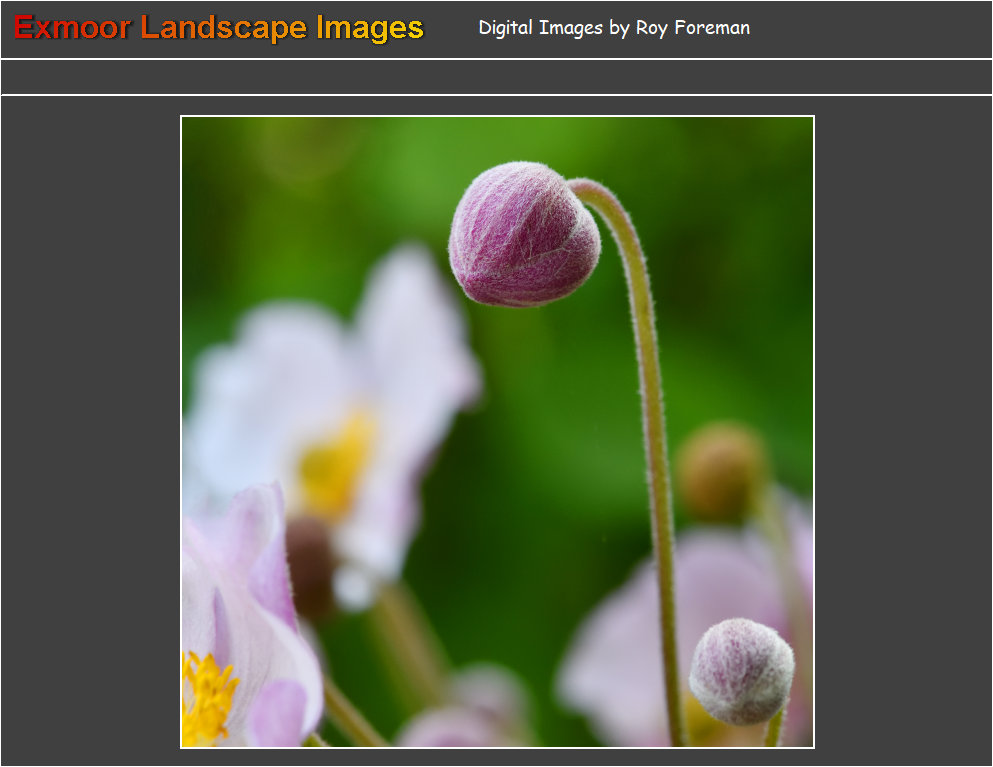This screenshot has height=767, width=993.
Task: Click the word Images in the orange heading
Action: [370, 28]
